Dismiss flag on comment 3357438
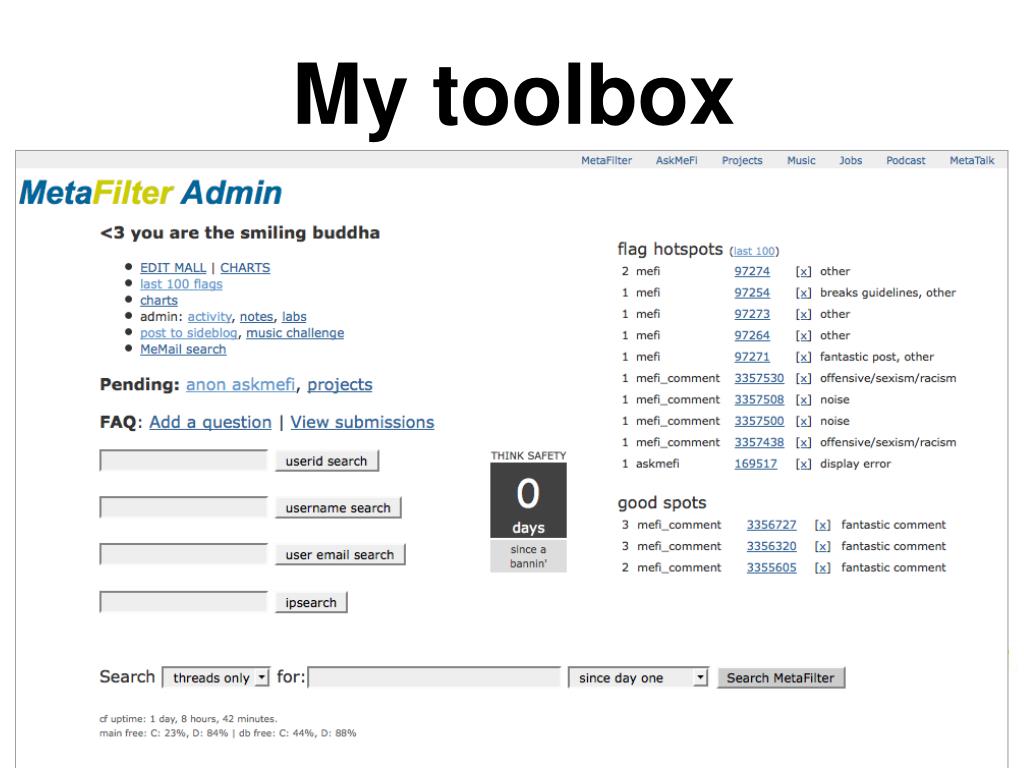 tap(803, 443)
